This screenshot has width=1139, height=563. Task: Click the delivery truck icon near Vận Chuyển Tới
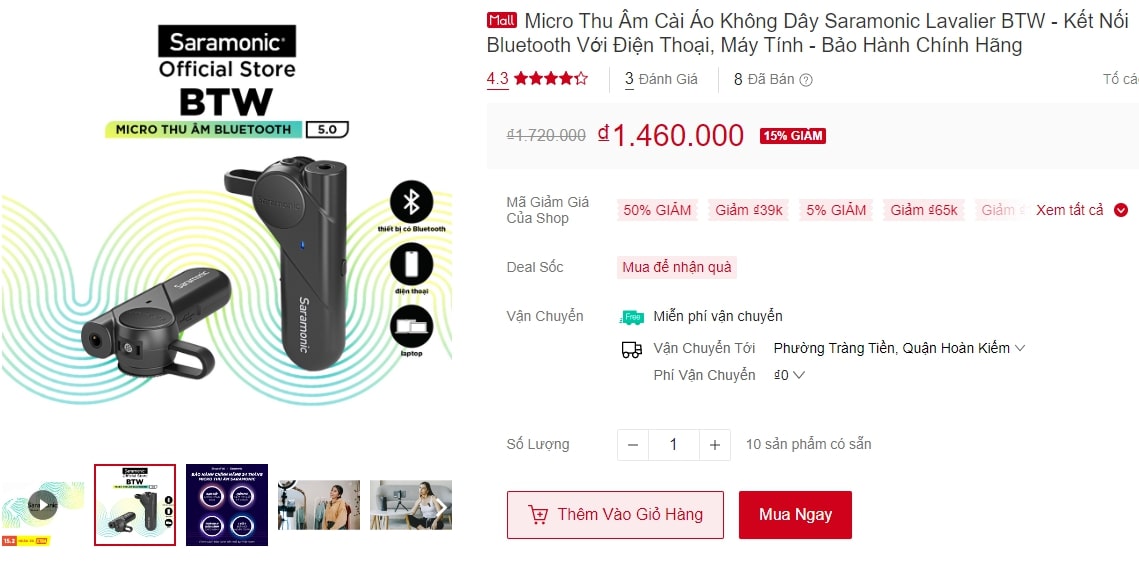coord(632,349)
